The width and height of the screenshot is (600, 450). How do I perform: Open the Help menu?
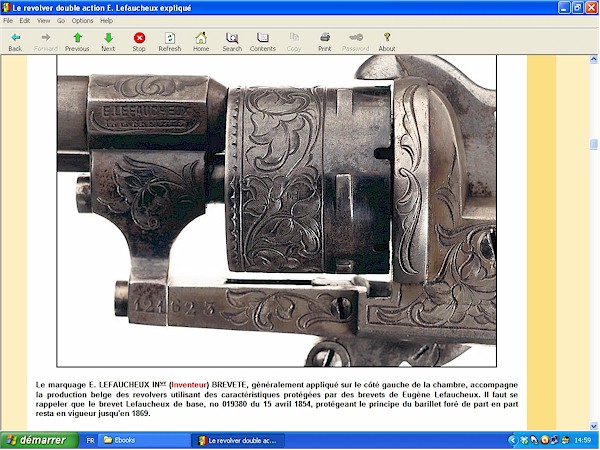[x=106, y=21]
